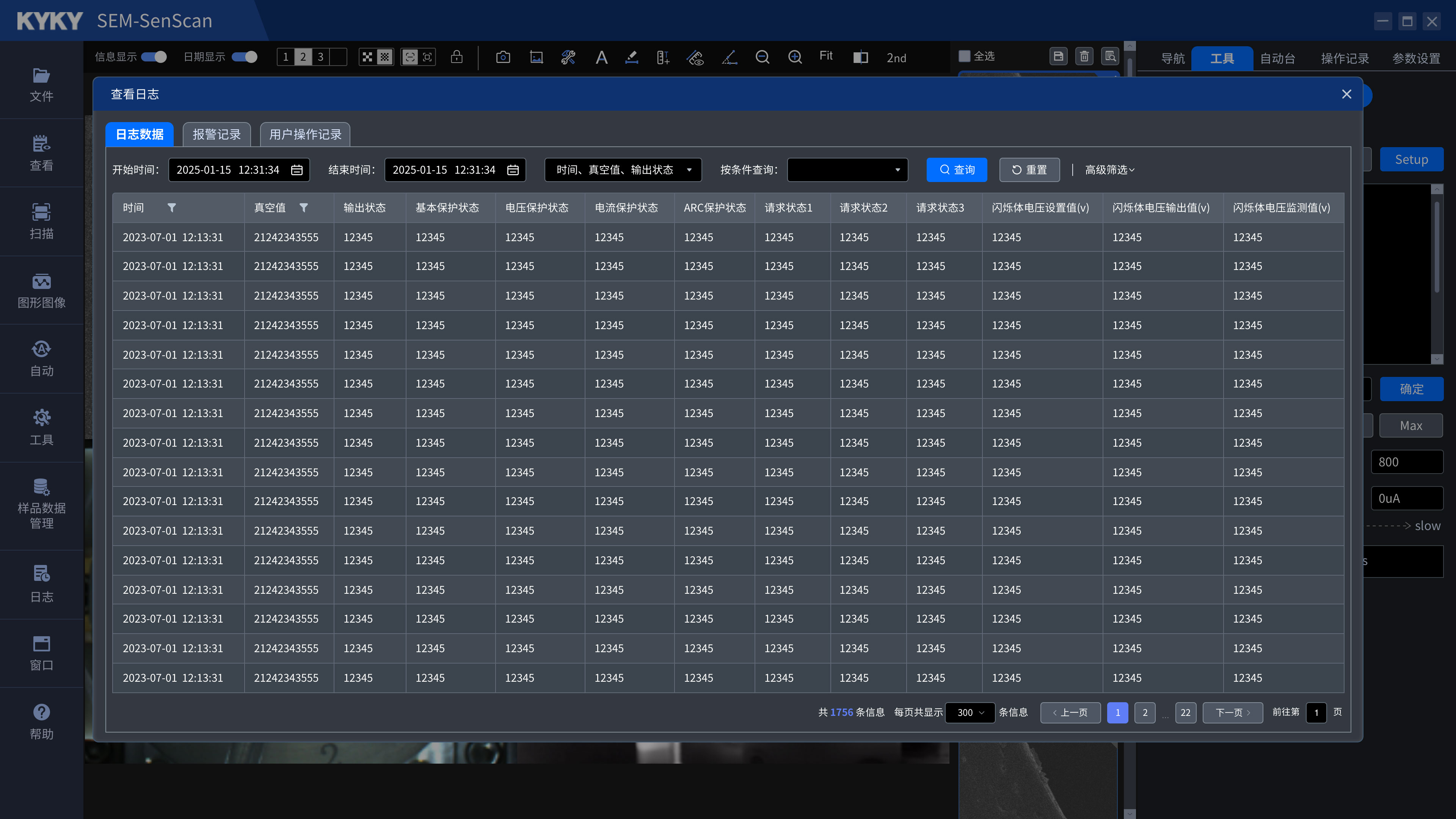Viewport: 1456px width, 819px height.
Task: Click the trash delete icon
Action: tap(1084, 56)
